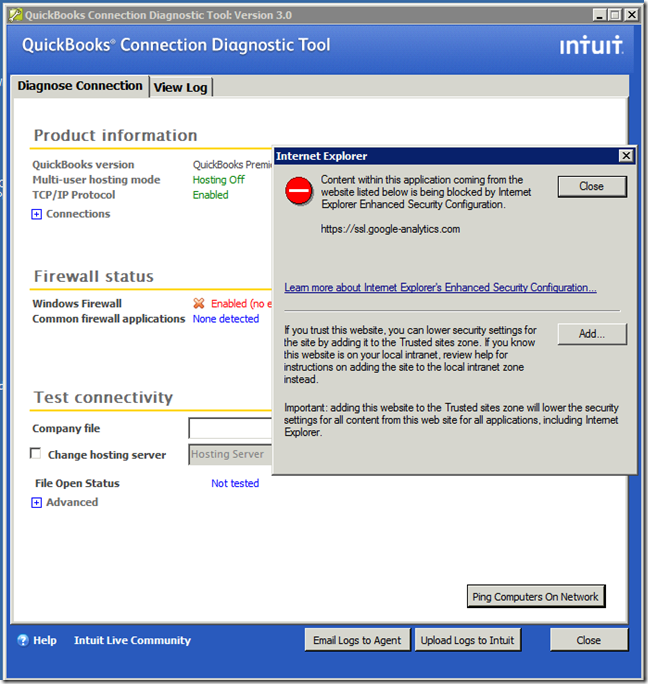This screenshot has height=684, width=648.
Task: Click Email Logs to Agent button
Action: pos(357,640)
